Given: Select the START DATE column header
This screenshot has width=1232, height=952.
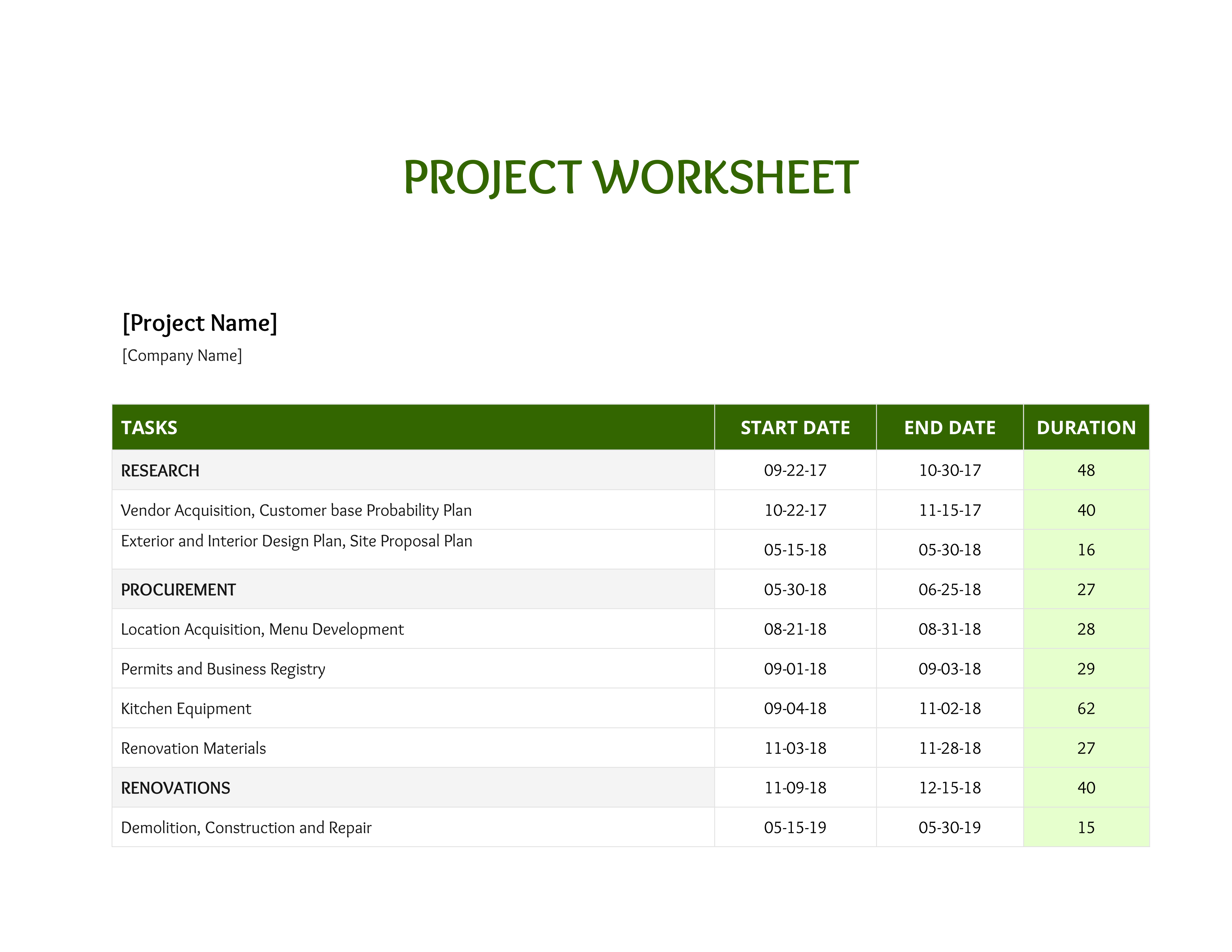Looking at the screenshot, I should (x=795, y=427).
